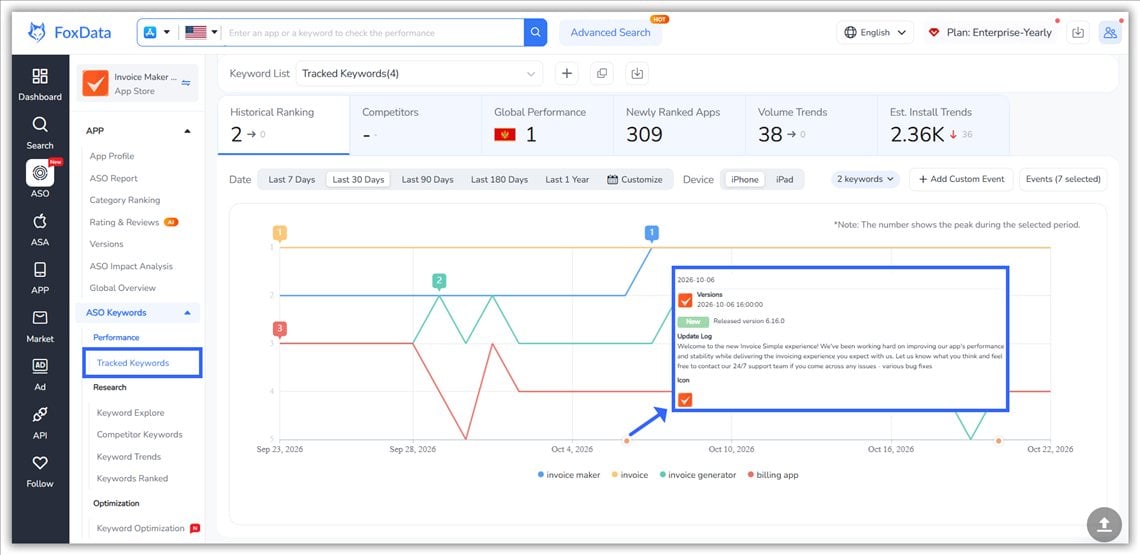Switch to the Volume Trends tab
The image size is (1140, 555).
click(811, 124)
